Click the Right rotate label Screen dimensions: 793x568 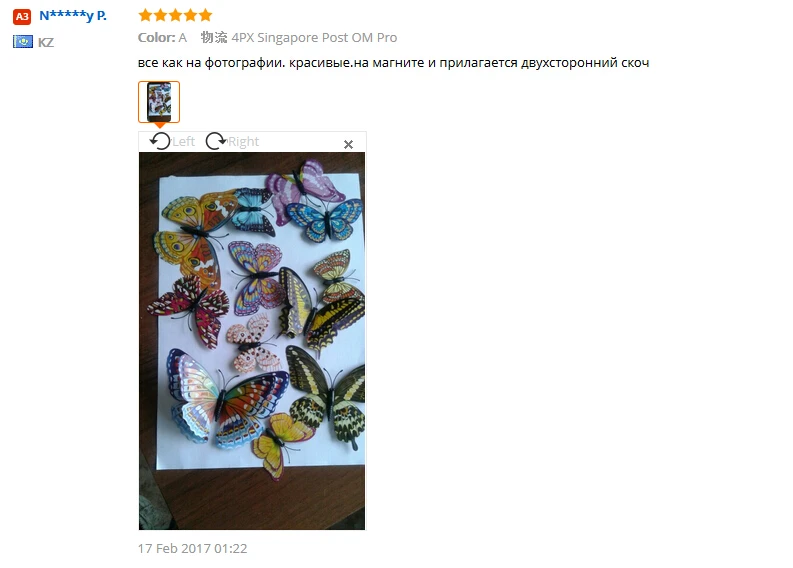pyautogui.click(x=243, y=142)
